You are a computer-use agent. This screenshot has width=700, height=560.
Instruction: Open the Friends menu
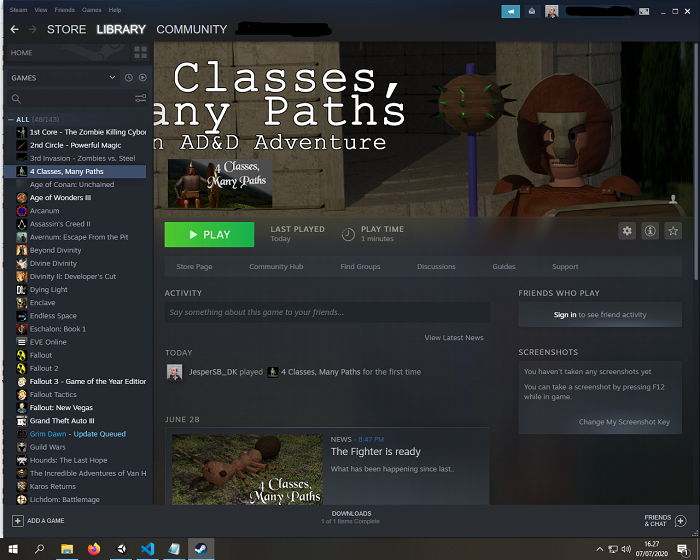pyautogui.click(x=65, y=10)
